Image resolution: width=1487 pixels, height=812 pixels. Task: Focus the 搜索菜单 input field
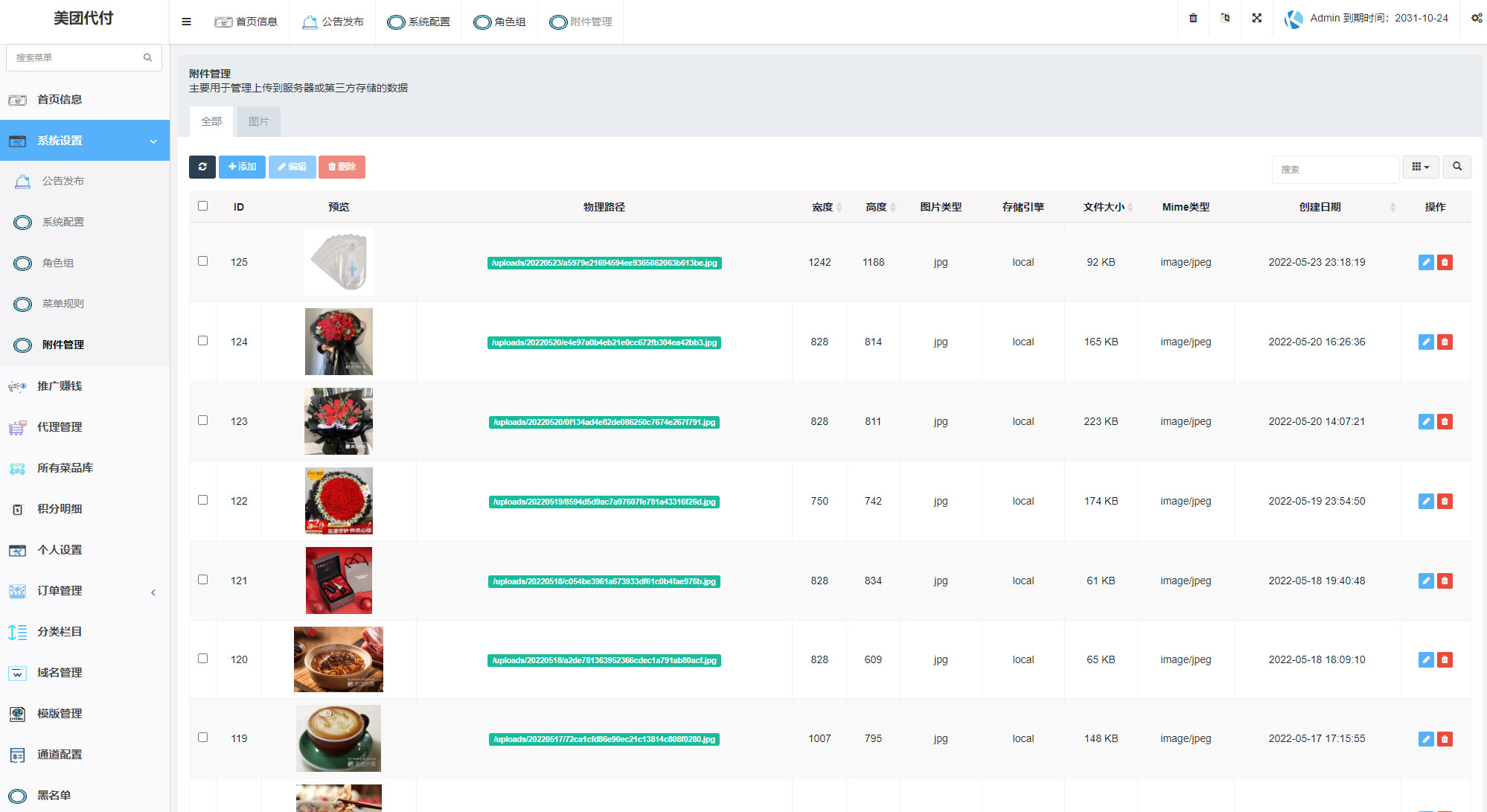pos(84,57)
